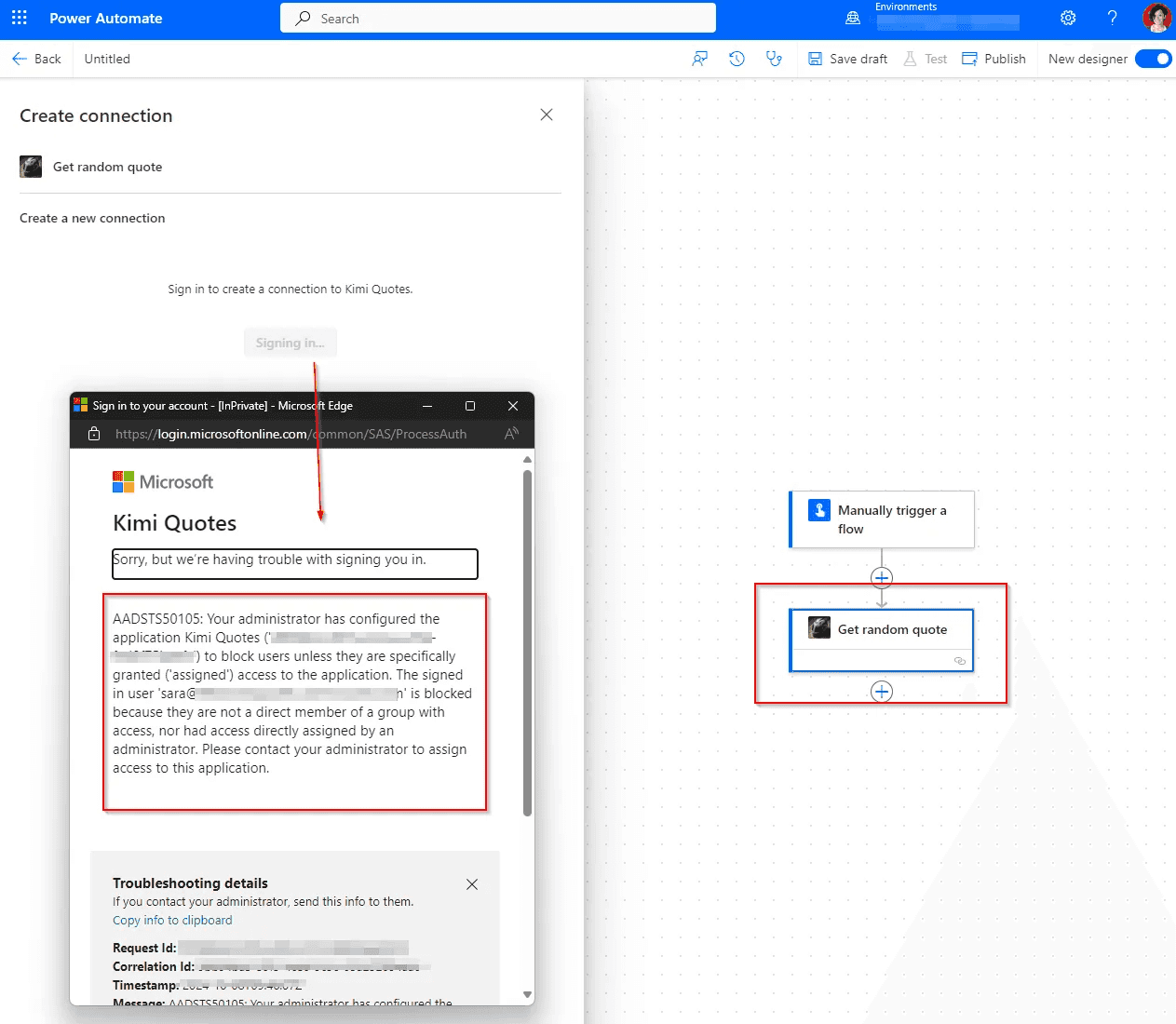1176x1024 pixels.
Task: Click the Correlation Id label
Action: 154,966
